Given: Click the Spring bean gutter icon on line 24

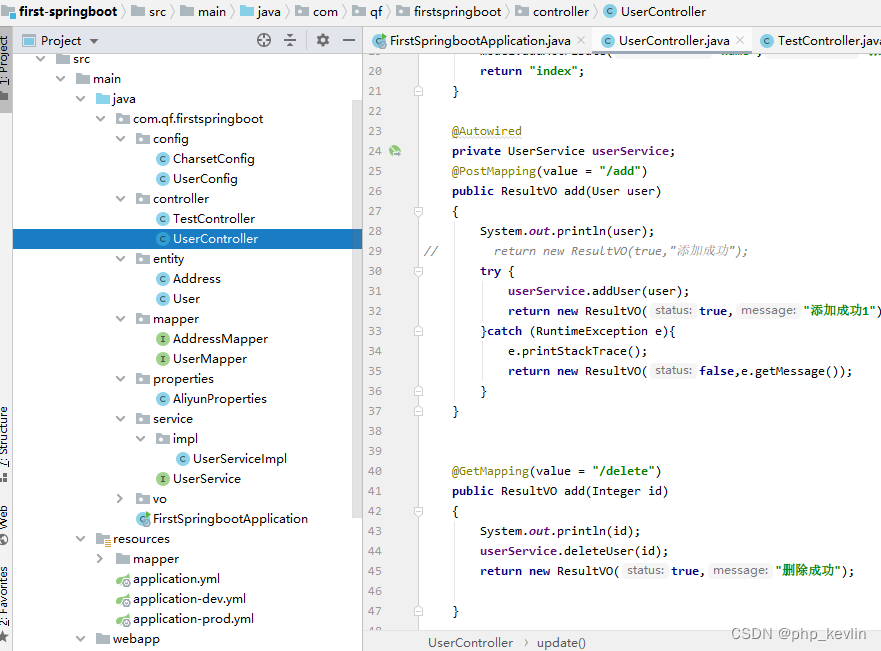Looking at the screenshot, I should point(395,151).
